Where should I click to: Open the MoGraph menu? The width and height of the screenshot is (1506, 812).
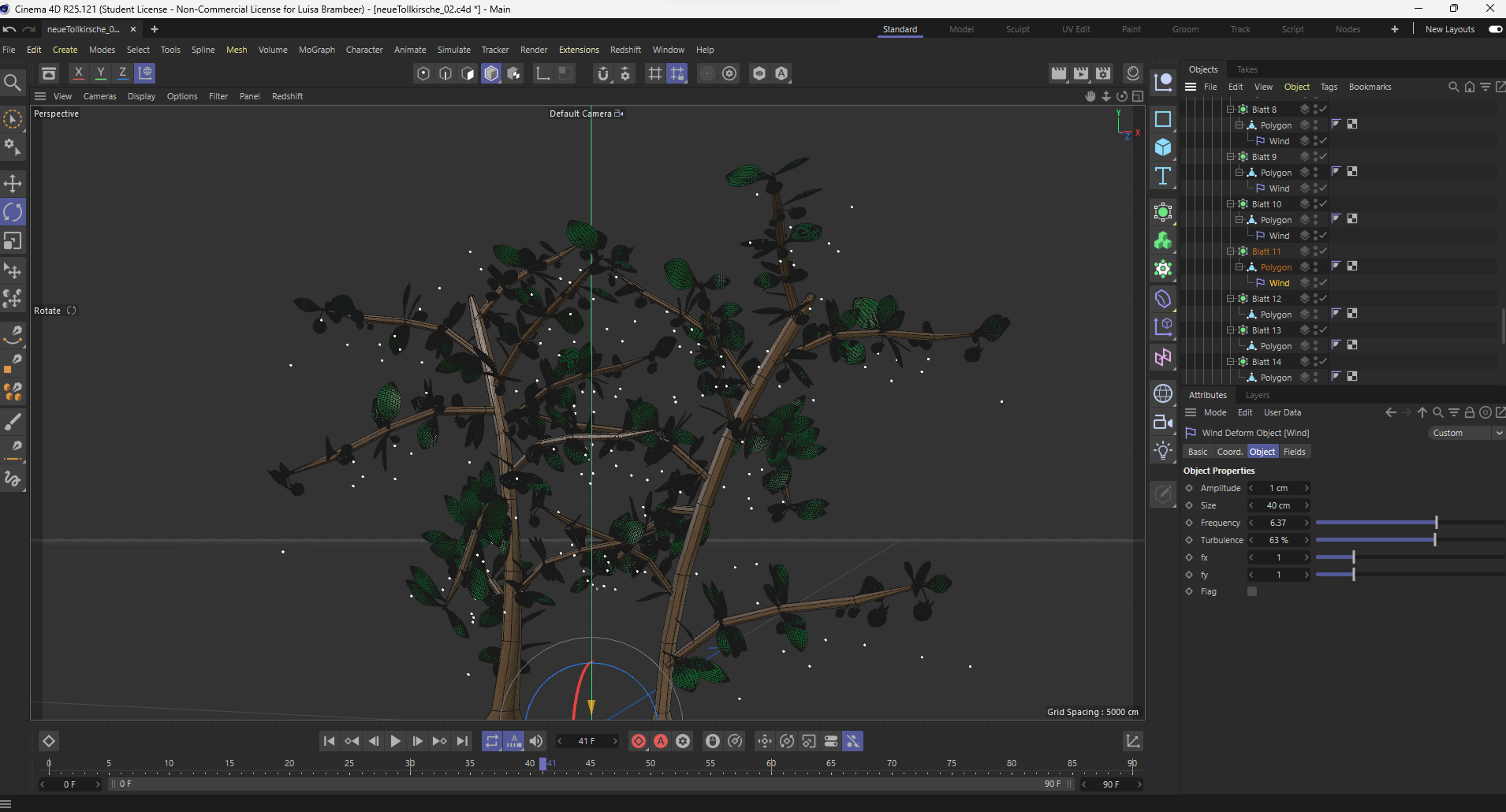[x=317, y=50]
